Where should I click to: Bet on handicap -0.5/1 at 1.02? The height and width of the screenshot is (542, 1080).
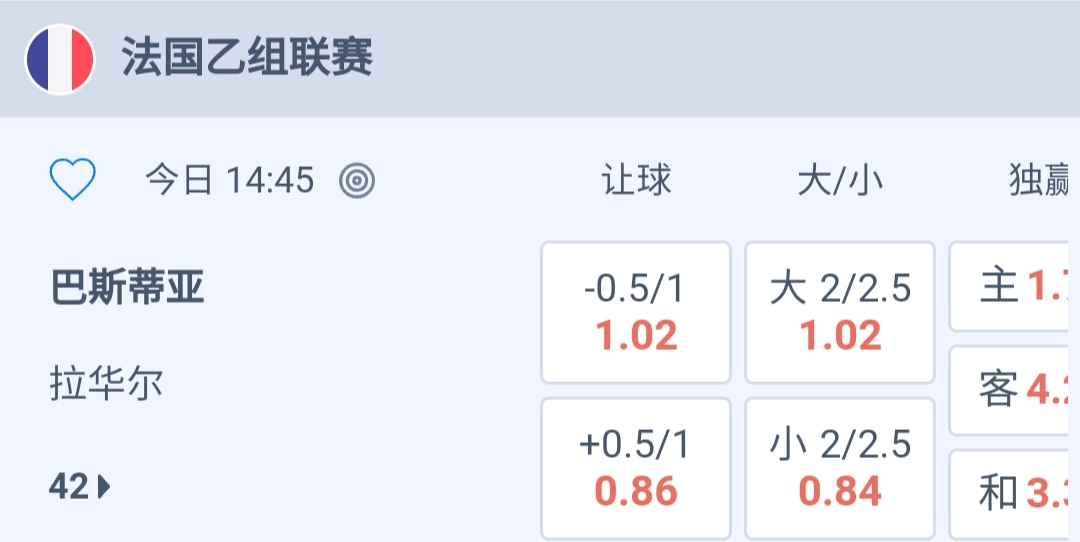pyautogui.click(x=636, y=312)
